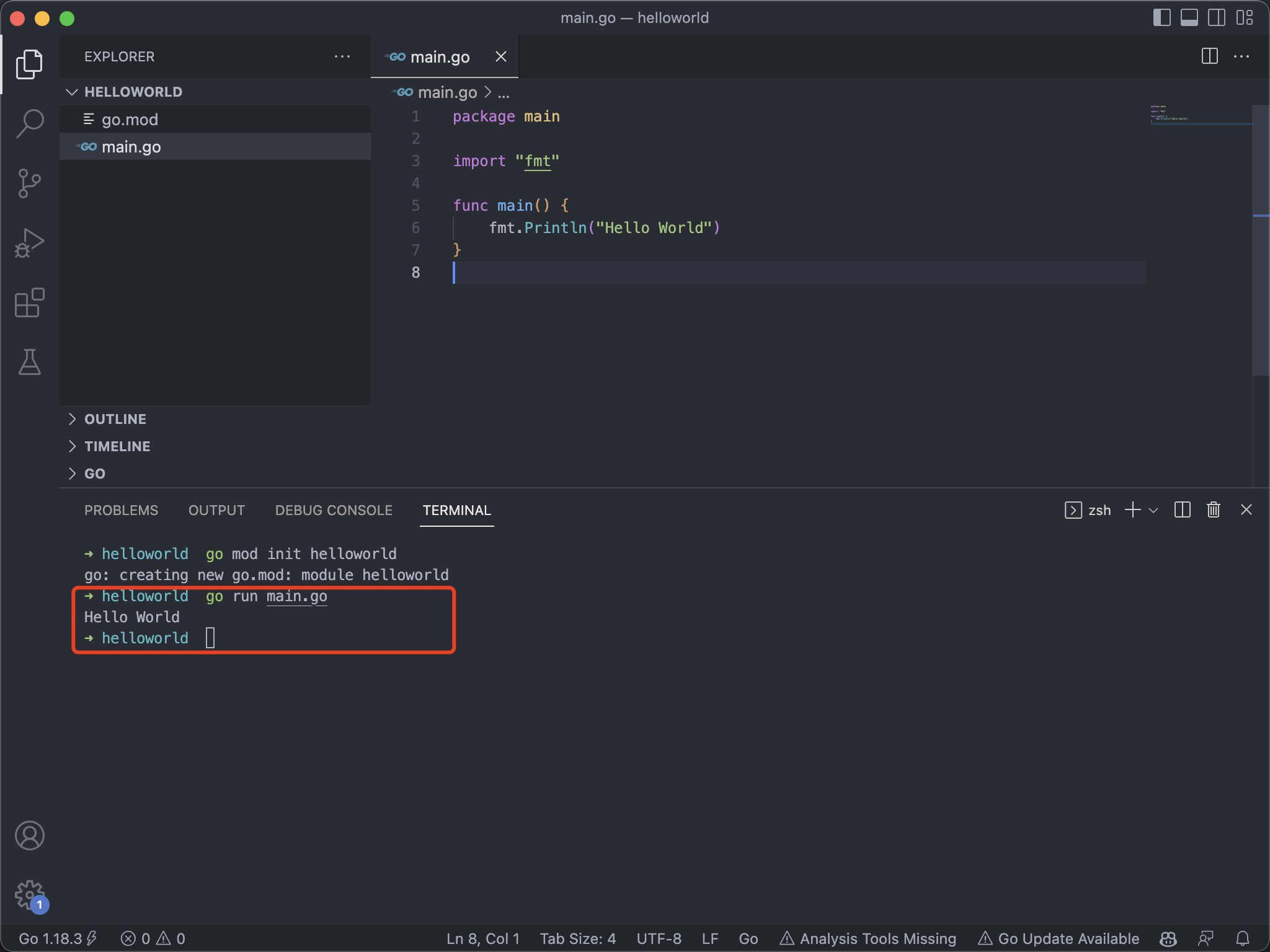Split the terminal pane

pos(1181,509)
